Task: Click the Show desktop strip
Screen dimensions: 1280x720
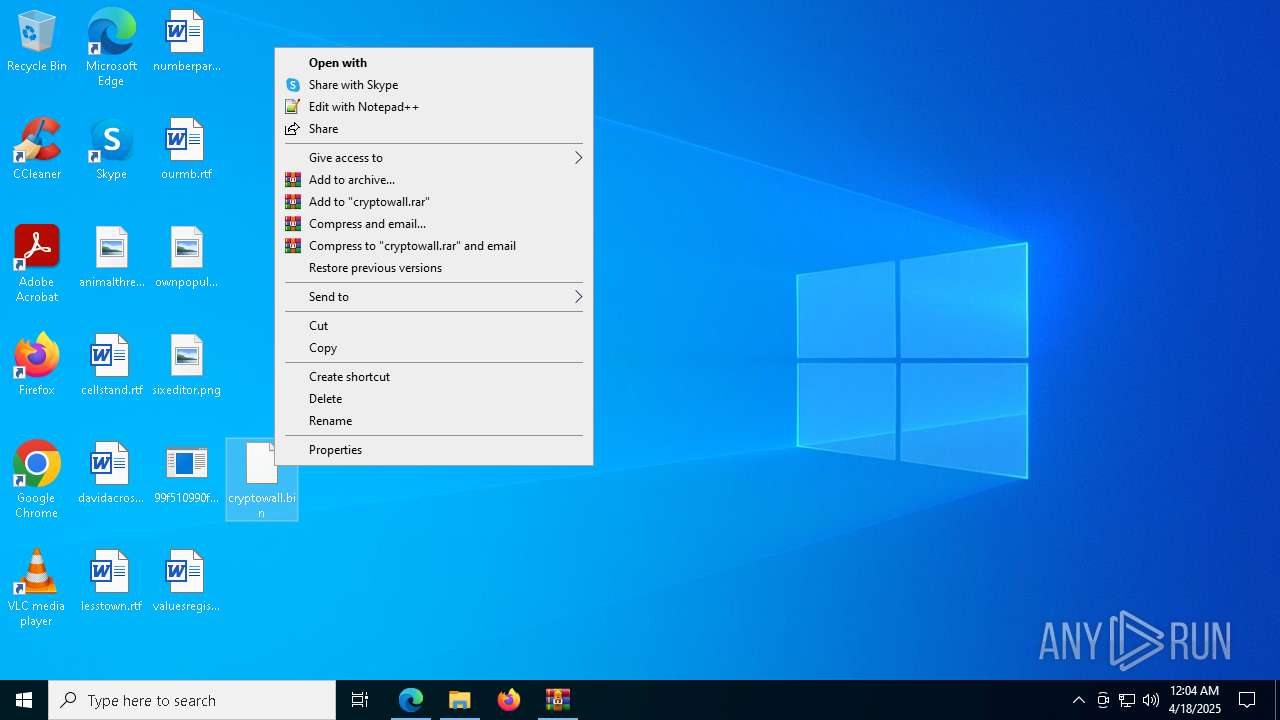Action: point(1277,700)
